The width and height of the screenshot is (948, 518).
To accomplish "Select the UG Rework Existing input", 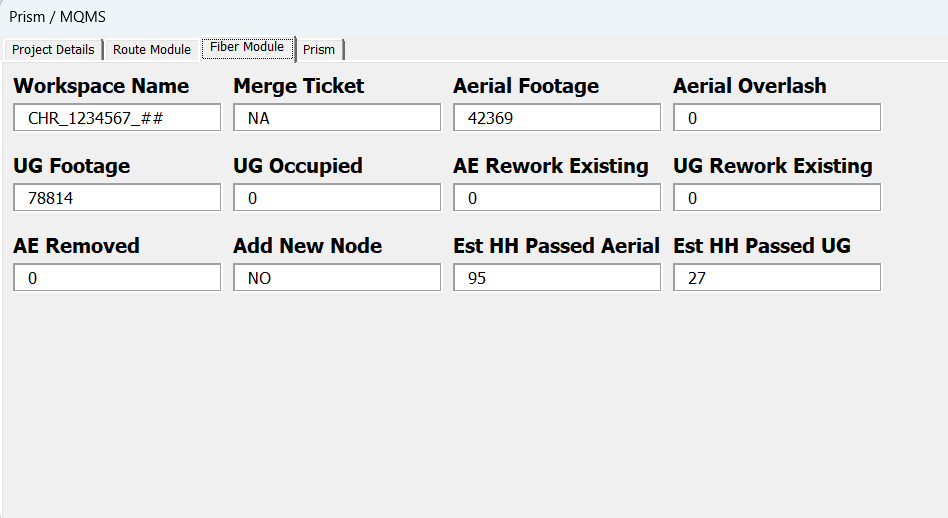I will (x=777, y=198).
